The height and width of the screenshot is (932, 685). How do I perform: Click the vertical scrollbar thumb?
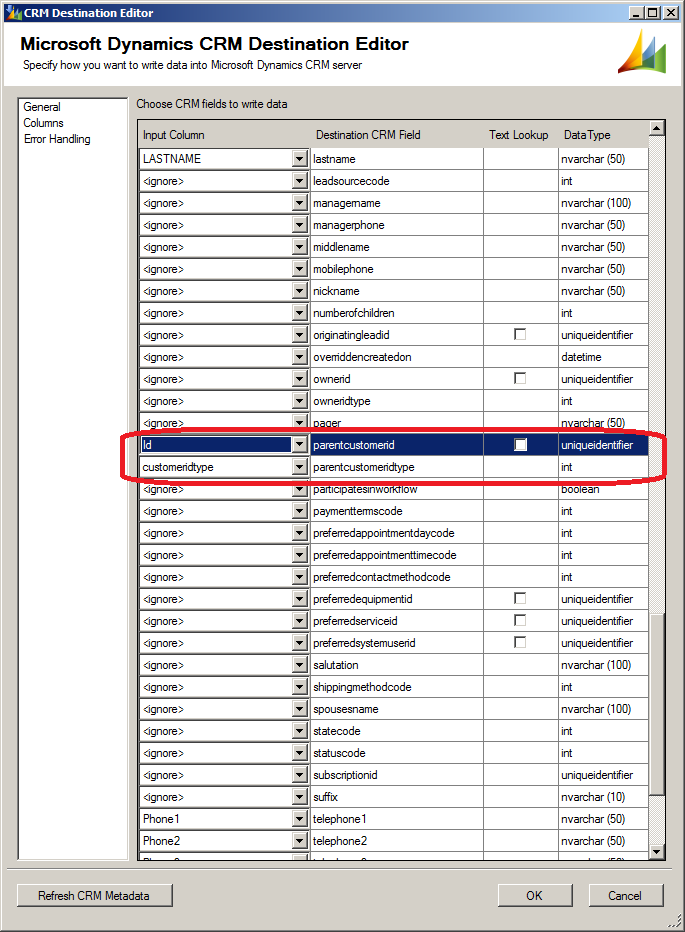pyautogui.click(x=656, y=704)
